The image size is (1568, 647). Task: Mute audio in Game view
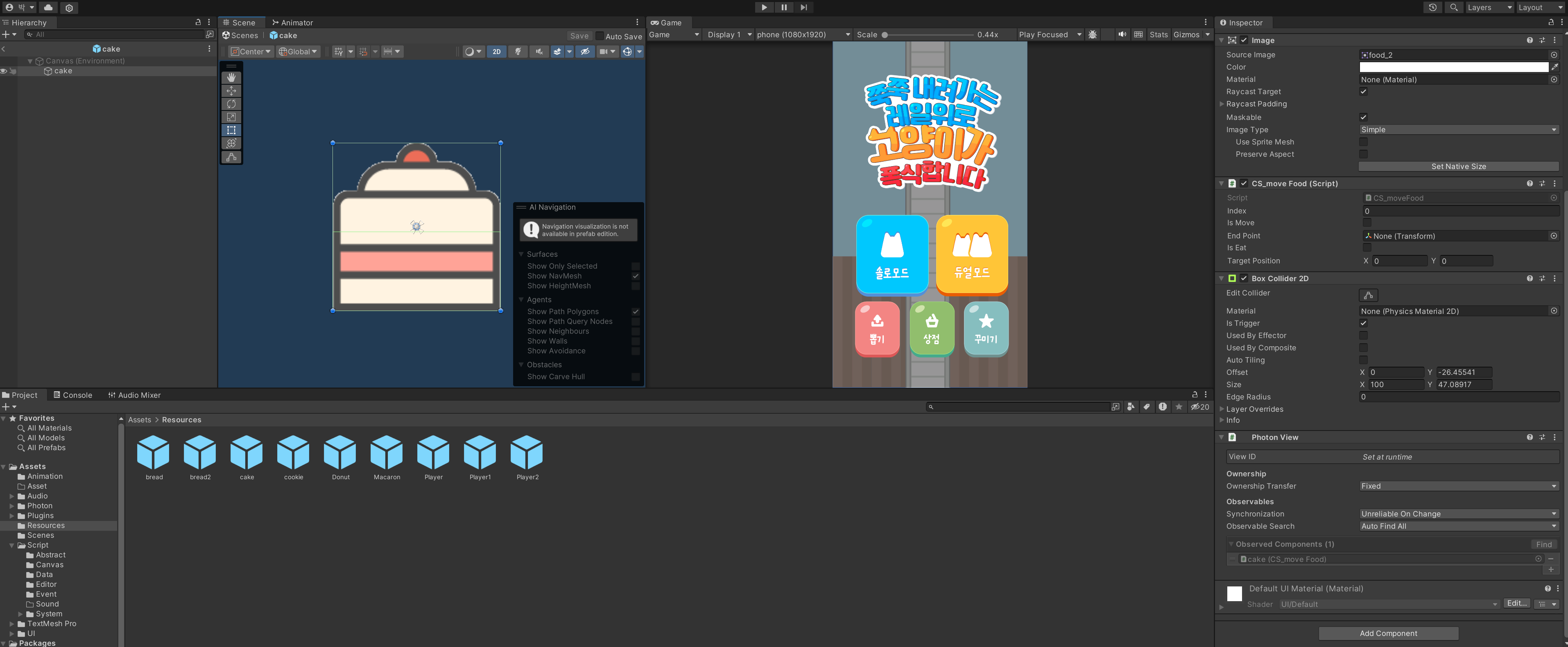click(x=1122, y=35)
